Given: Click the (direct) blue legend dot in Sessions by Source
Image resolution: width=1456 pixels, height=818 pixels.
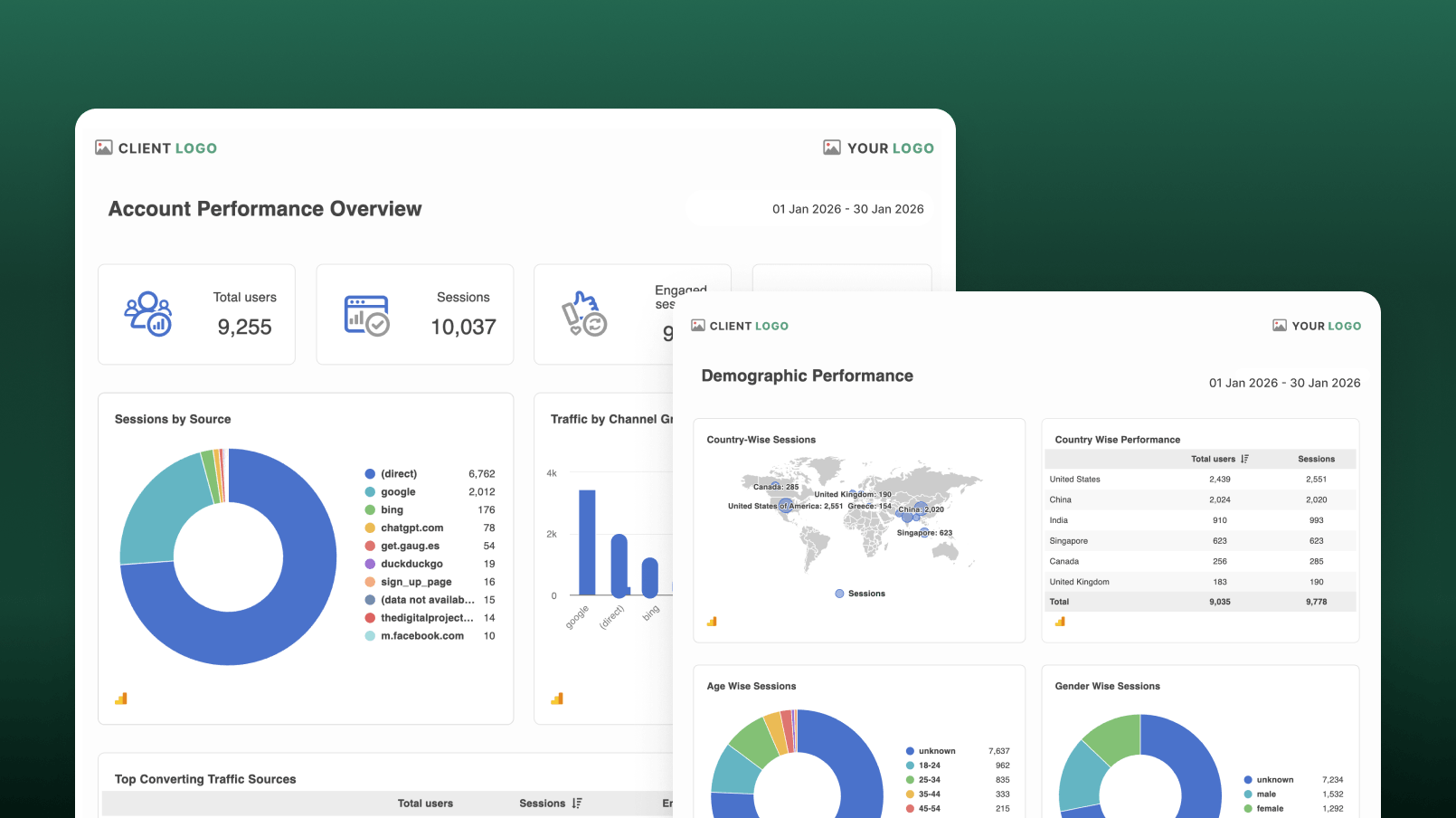Looking at the screenshot, I should [x=370, y=474].
